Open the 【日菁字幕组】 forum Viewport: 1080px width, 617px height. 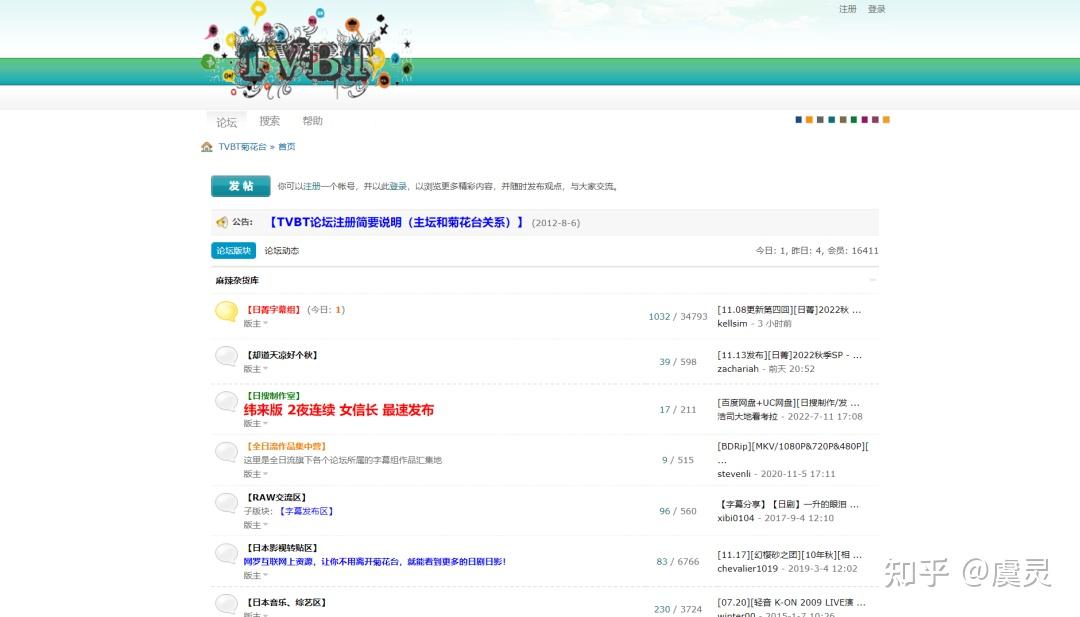tap(273, 310)
